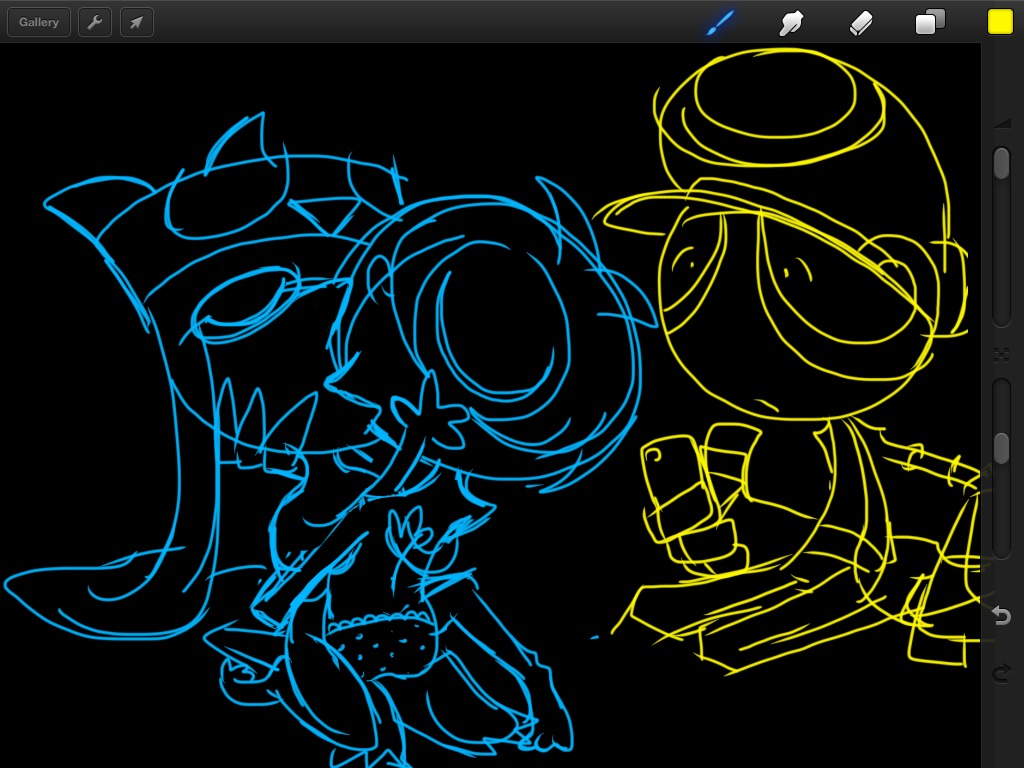Tap the small triangle above the top slider

coord(1001,123)
